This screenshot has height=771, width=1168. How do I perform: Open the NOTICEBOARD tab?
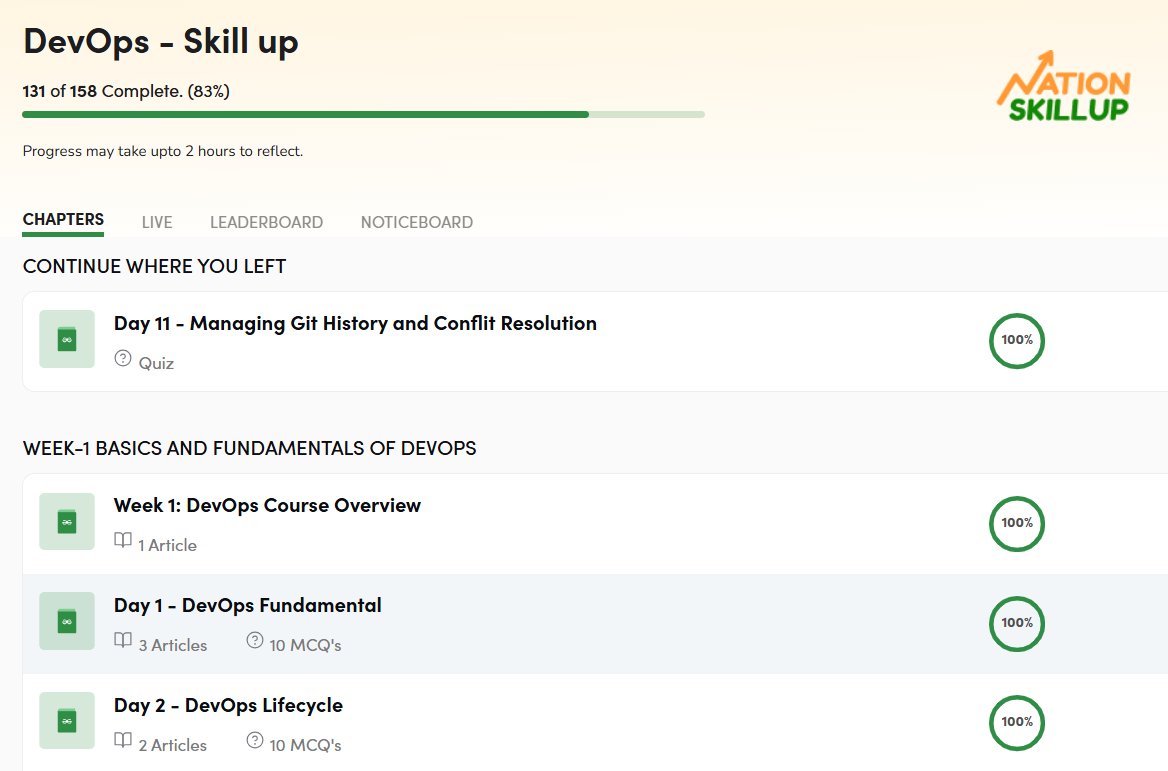[x=417, y=222]
